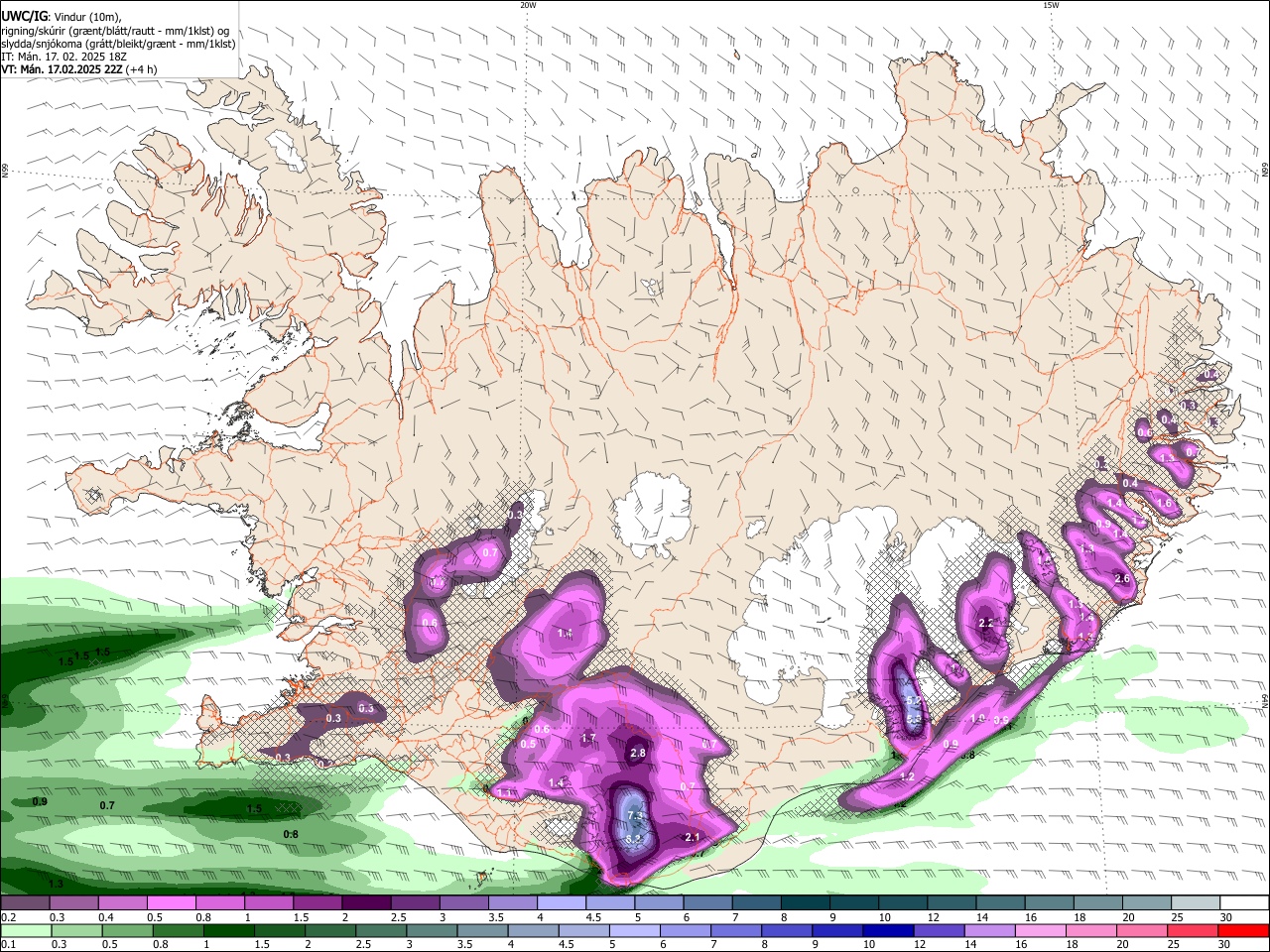1270x952 pixels.
Task: Click the 2.2 value label on the map
Action: point(986,623)
